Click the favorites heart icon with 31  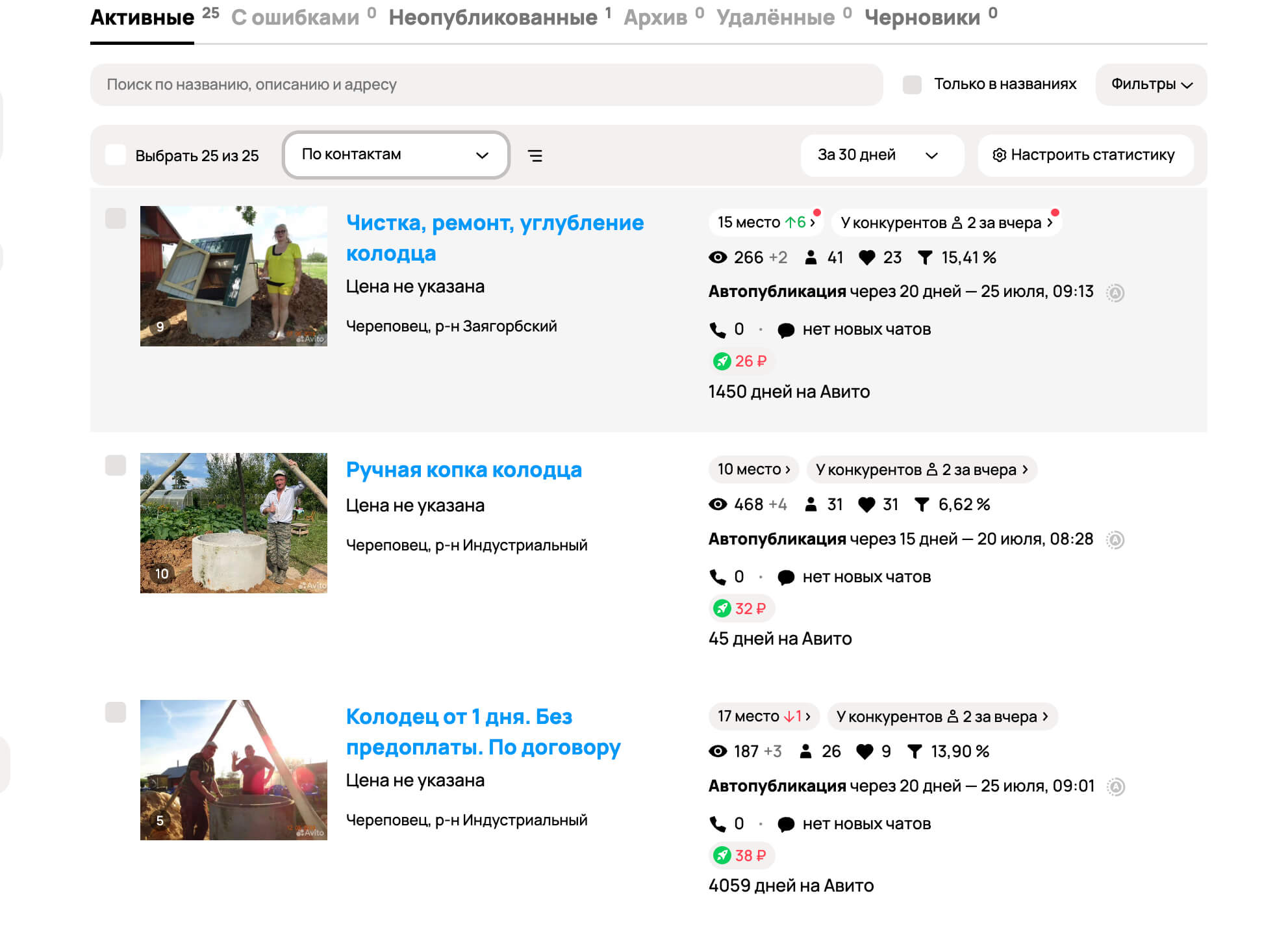pos(866,505)
